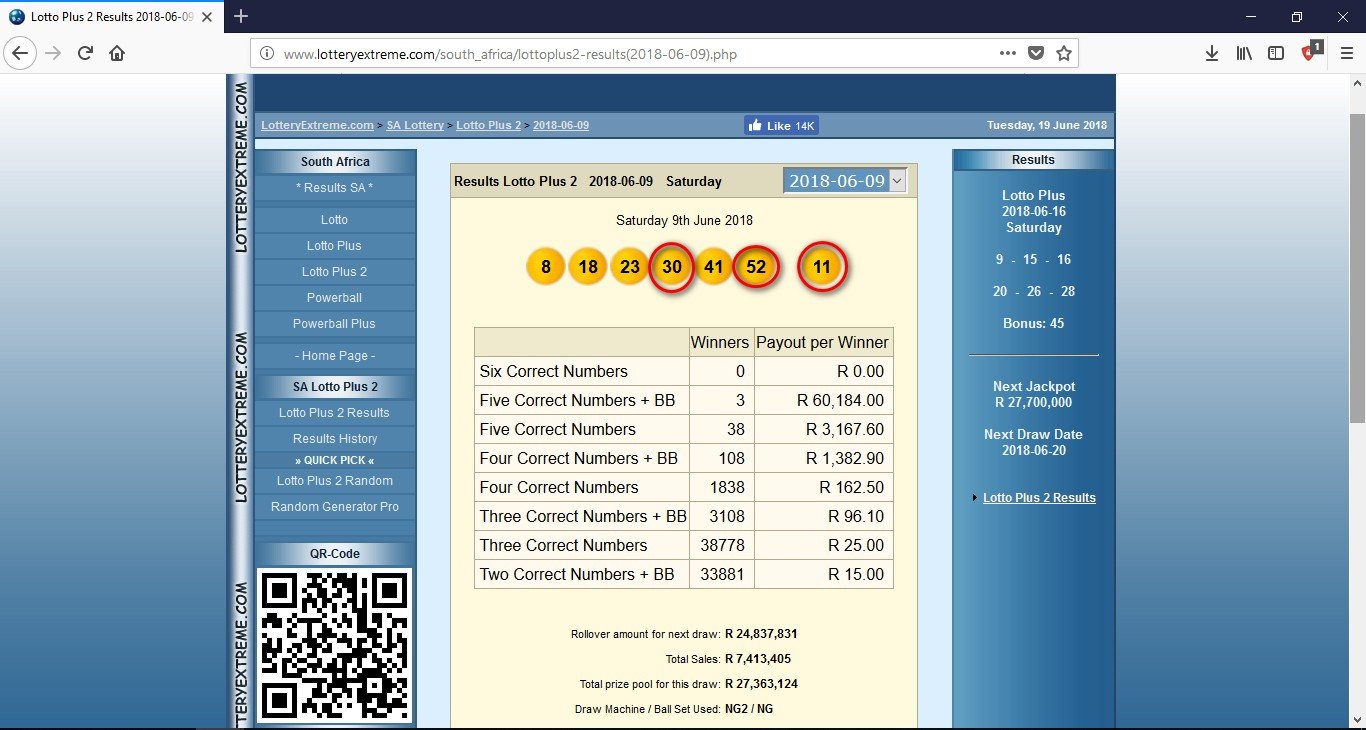
Task: Click the R 60,184.00 payout cell
Action: tap(823, 400)
